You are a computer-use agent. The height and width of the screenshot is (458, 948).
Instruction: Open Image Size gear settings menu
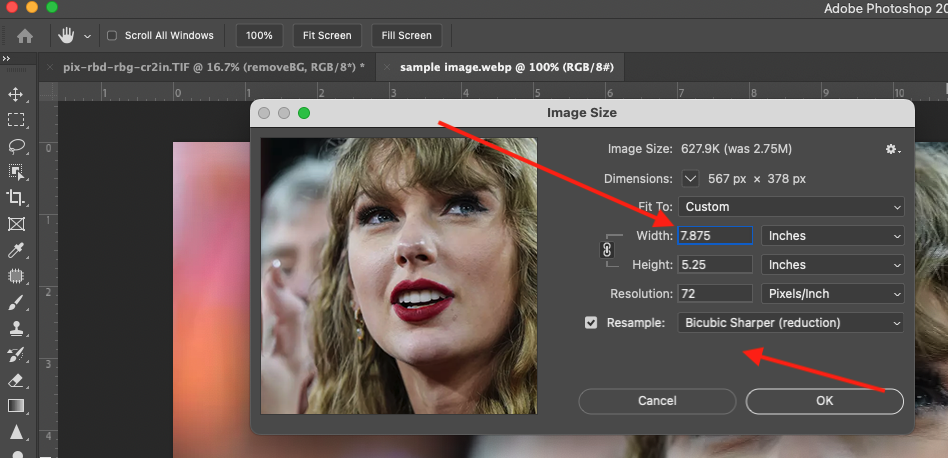click(892, 149)
